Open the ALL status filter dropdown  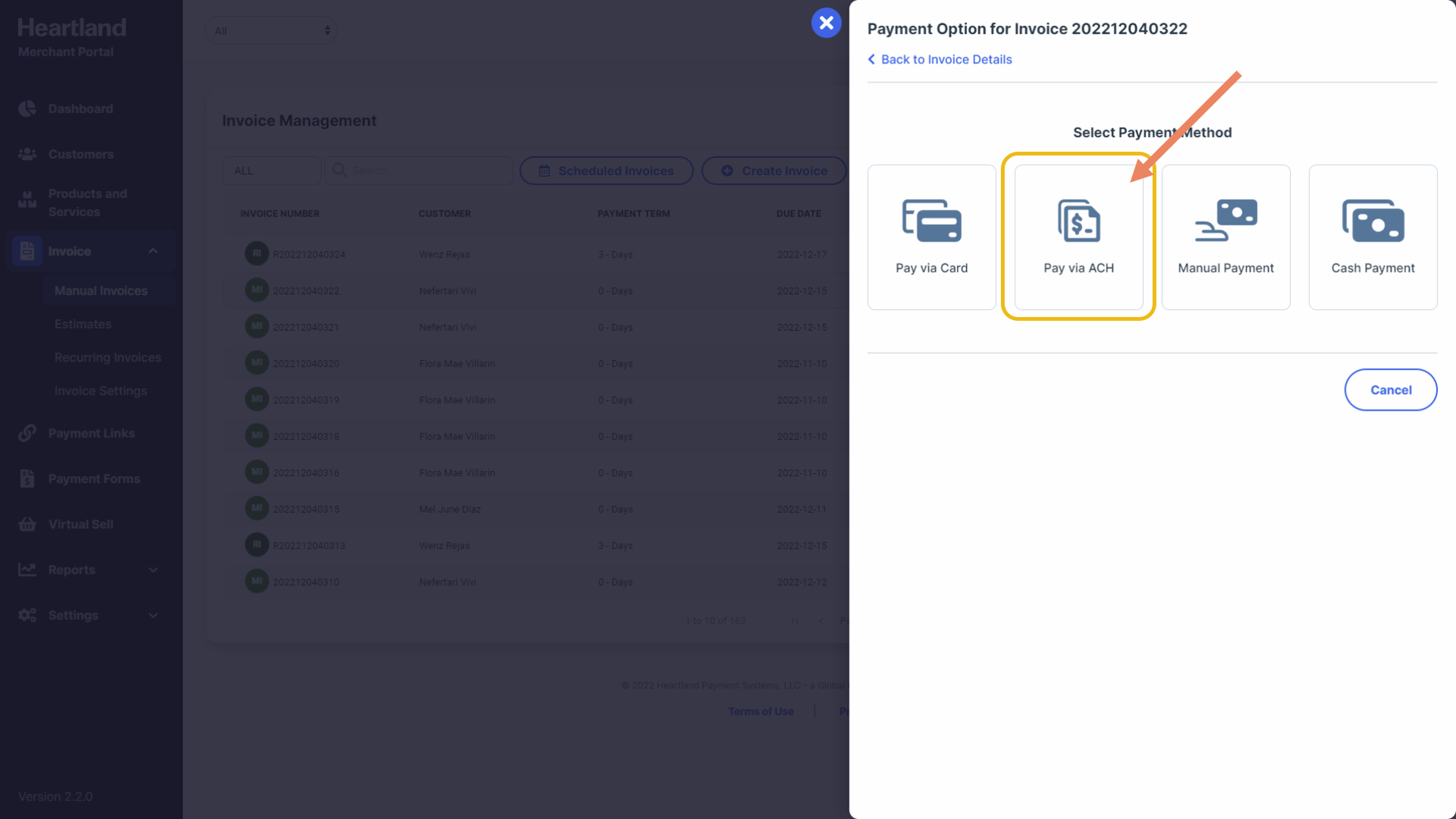click(x=271, y=171)
